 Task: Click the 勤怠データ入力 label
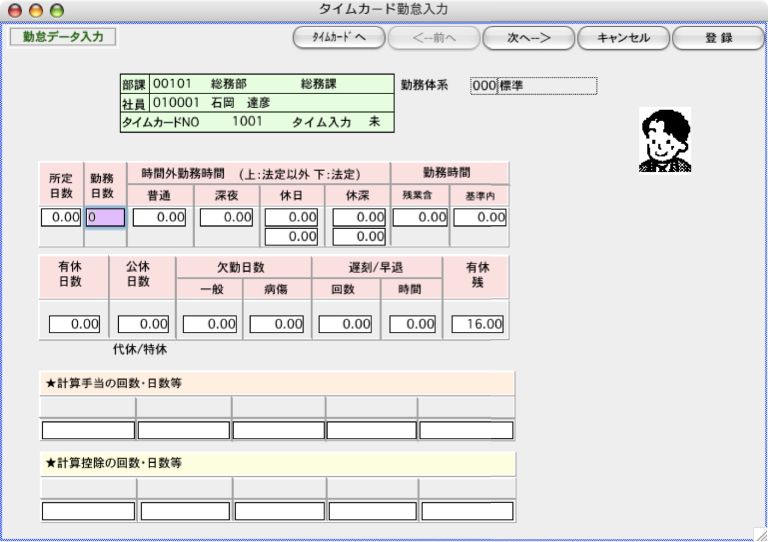(x=63, y=37)
